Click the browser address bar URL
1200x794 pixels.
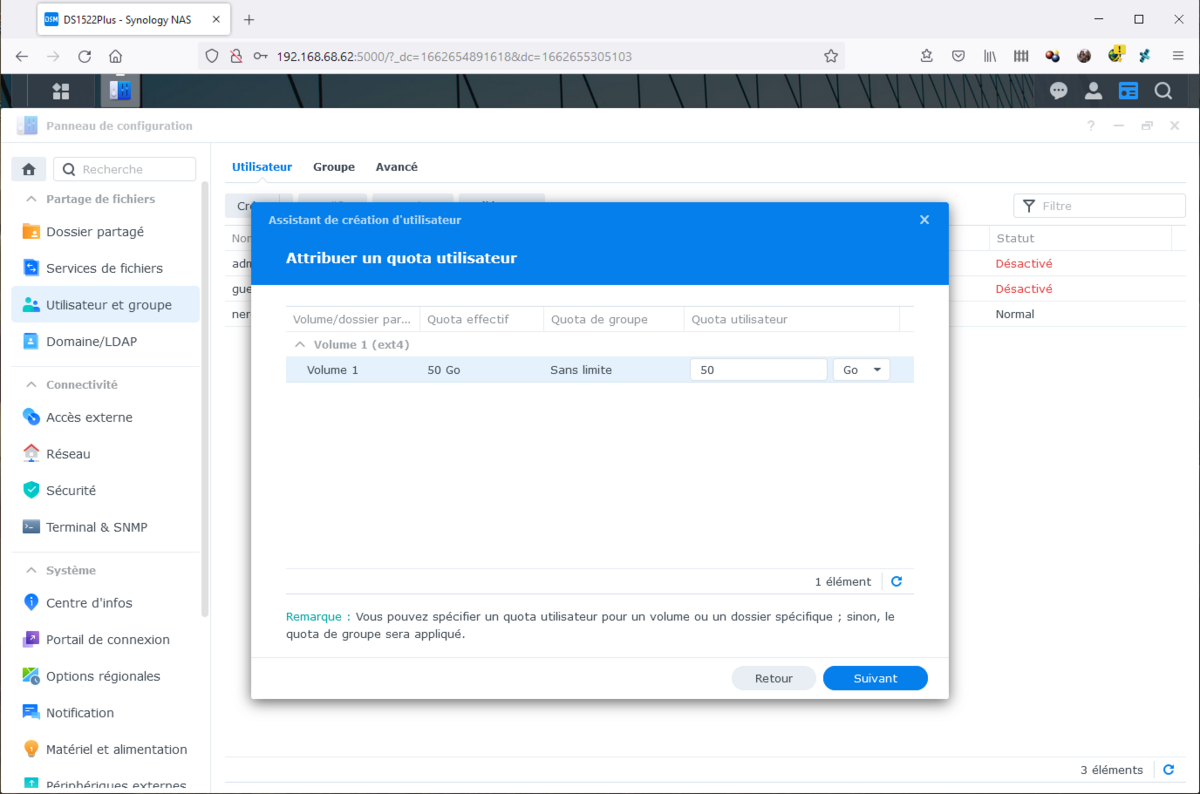click(x=454, y=56)
